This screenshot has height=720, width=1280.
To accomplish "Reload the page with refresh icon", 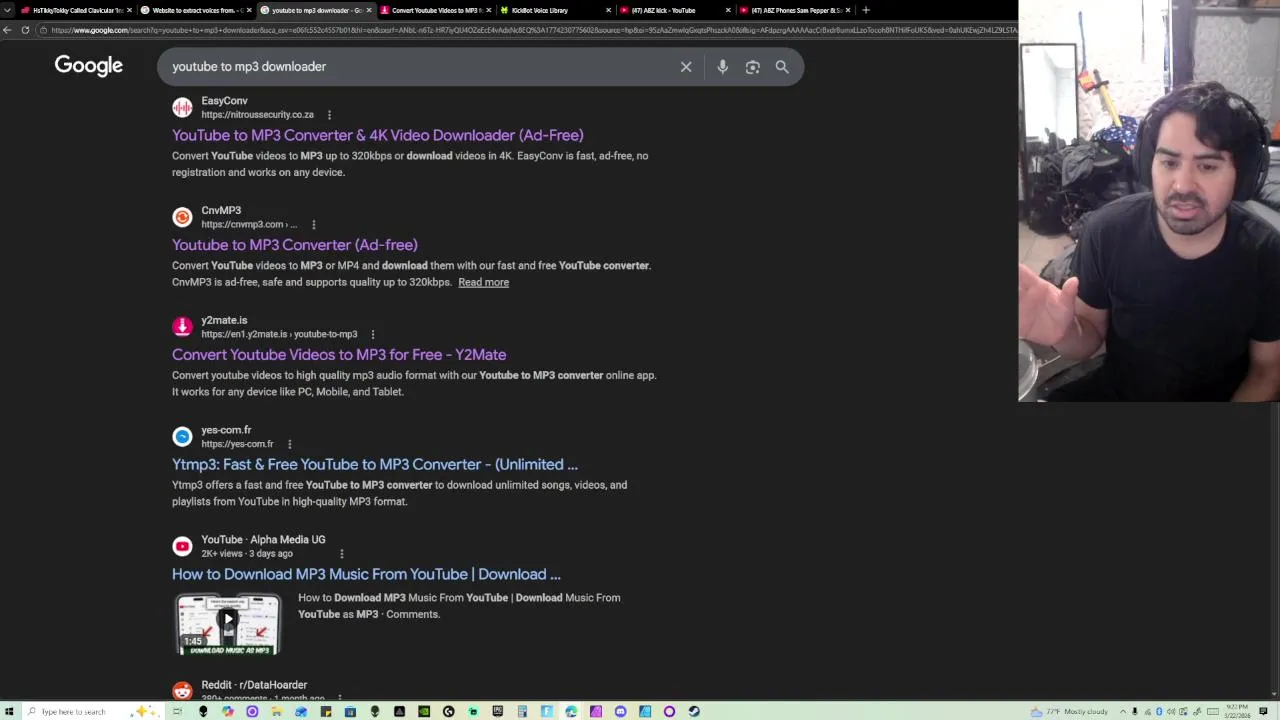I will pyautogui.click(x=25, y=30).
